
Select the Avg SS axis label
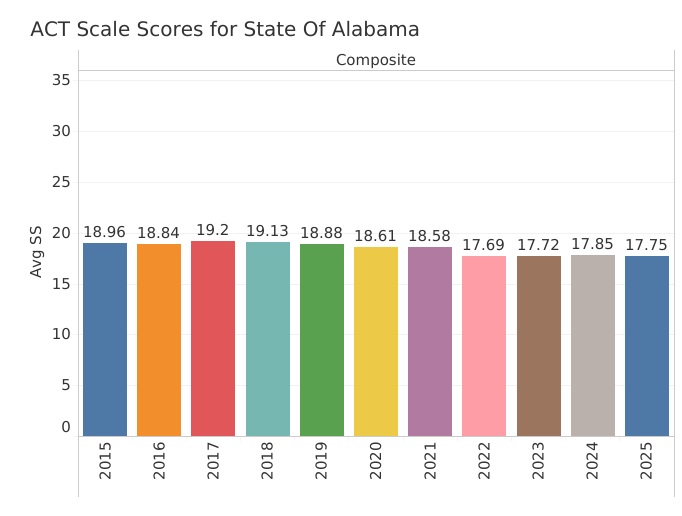(37, 254)
